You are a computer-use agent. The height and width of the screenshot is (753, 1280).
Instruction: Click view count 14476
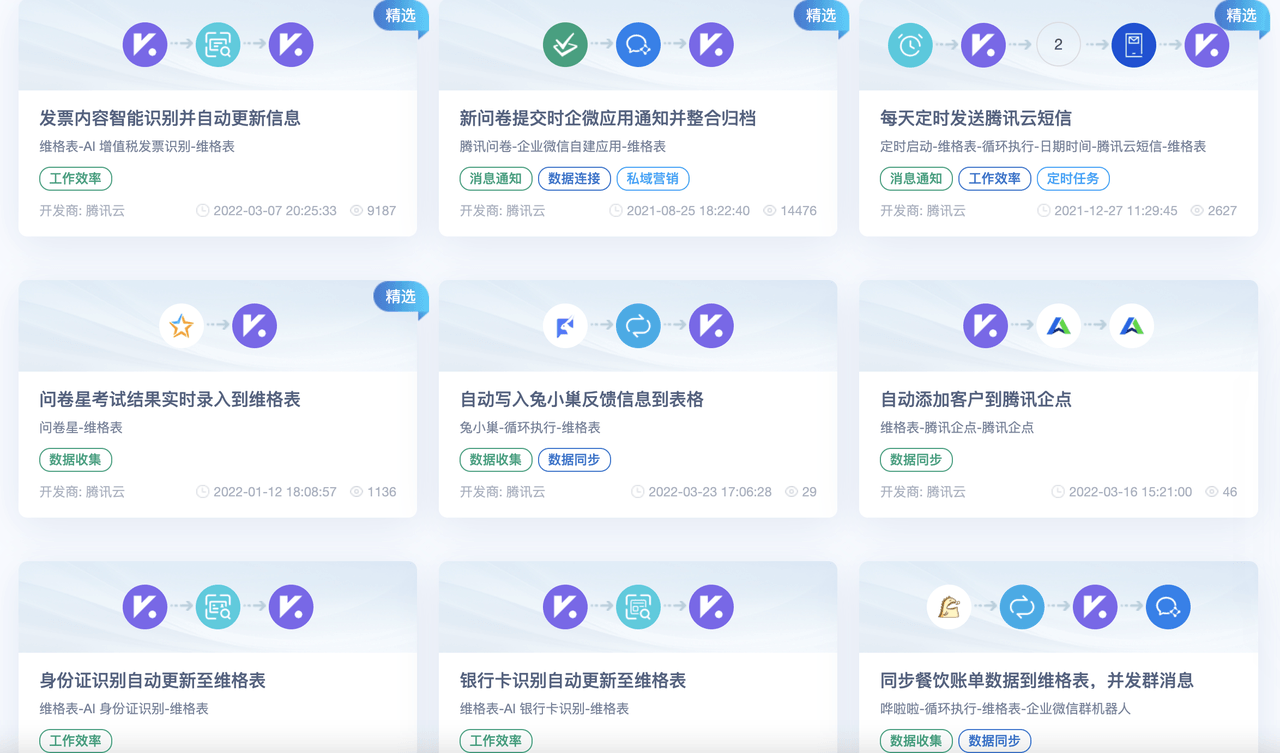point(799,211)
